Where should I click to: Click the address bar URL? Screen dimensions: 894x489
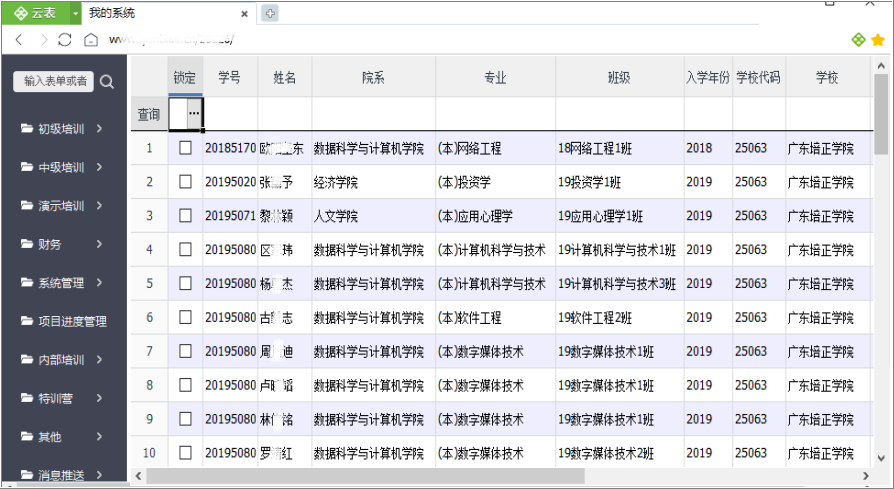point(171,39)
